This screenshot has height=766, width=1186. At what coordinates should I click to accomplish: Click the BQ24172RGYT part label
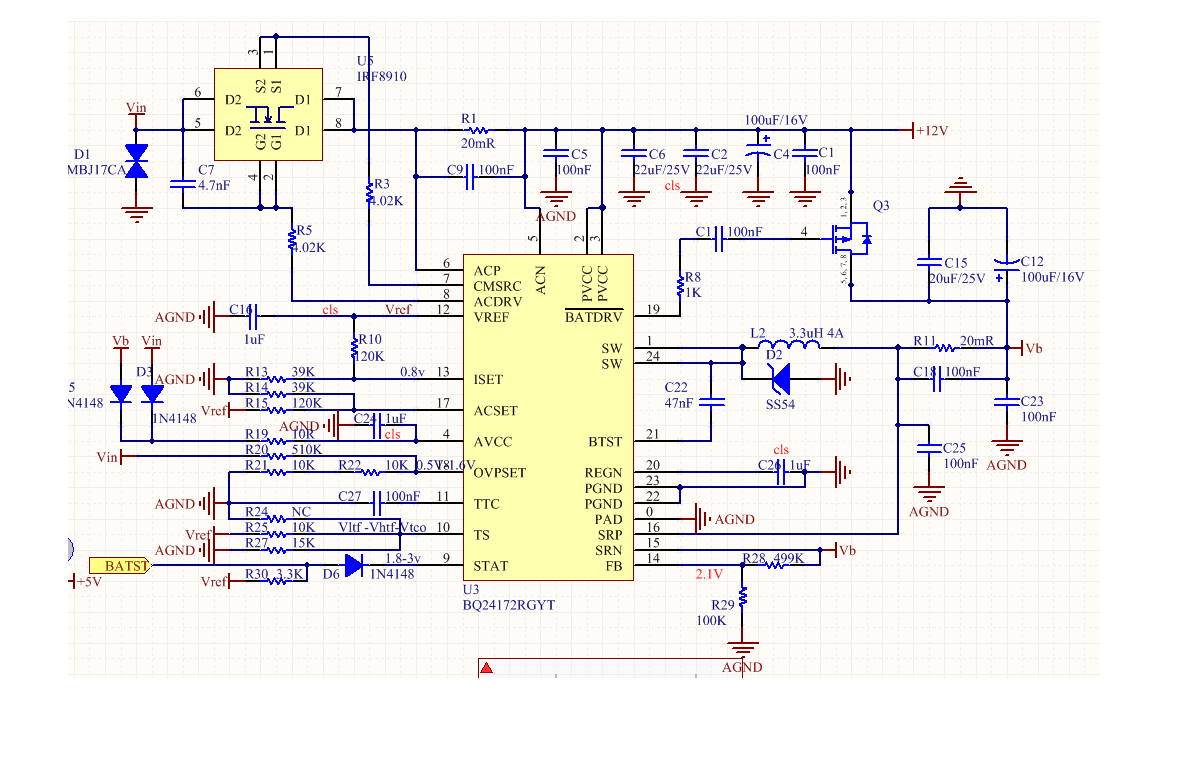click(x=509, y=605)
